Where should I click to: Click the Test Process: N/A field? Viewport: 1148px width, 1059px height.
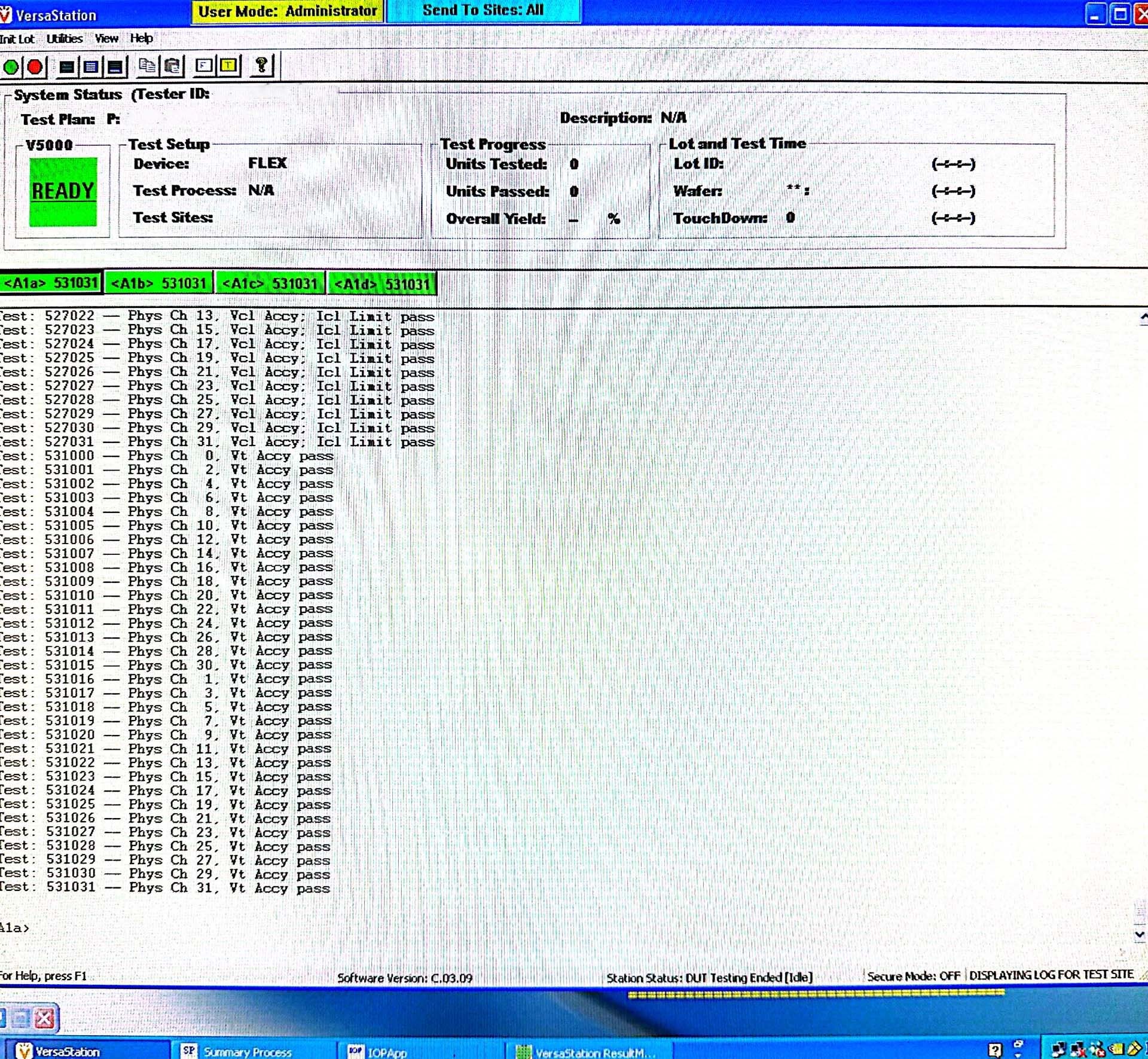203,191
